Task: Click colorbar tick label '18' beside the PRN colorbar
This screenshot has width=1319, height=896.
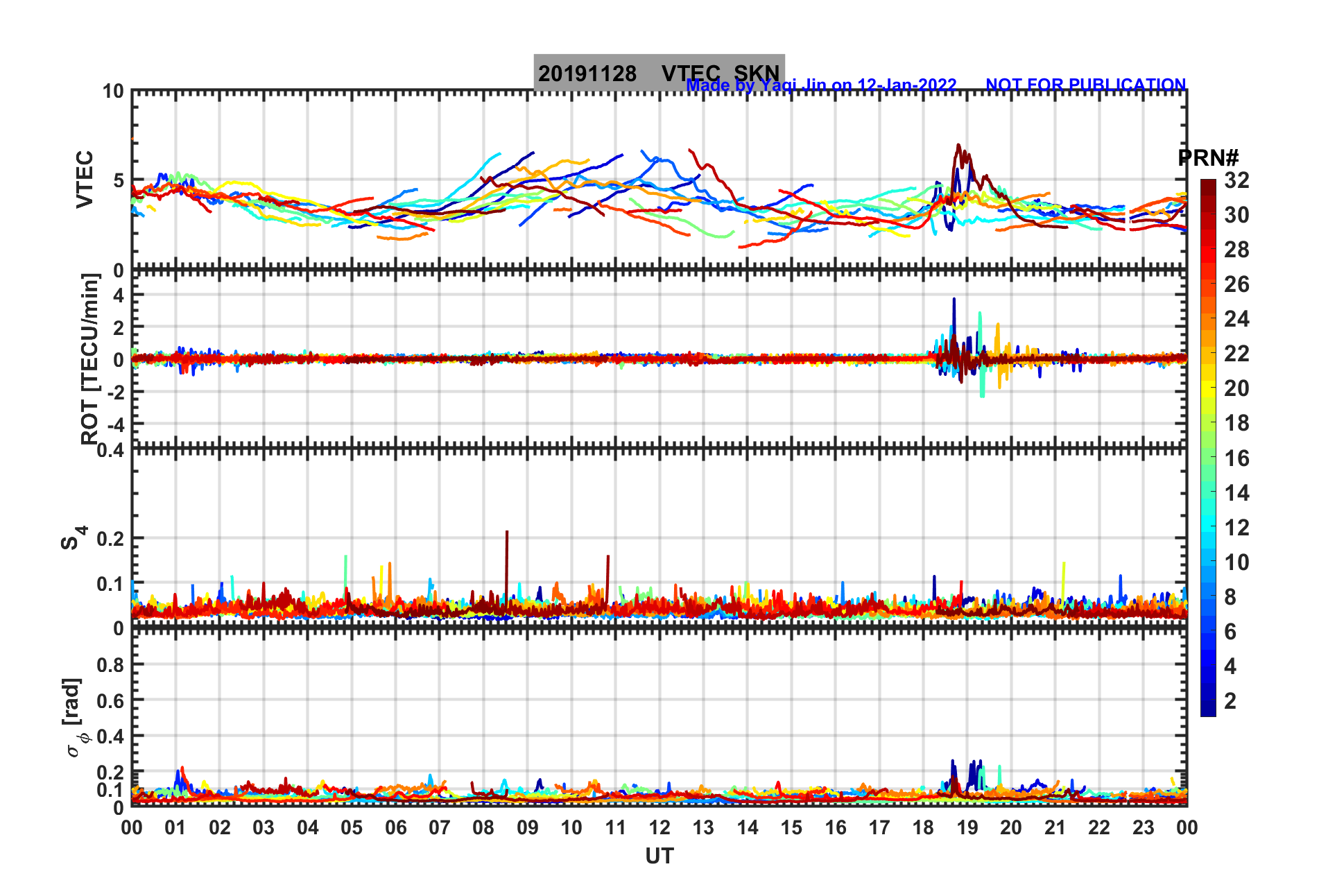Action: (1236, 423)
